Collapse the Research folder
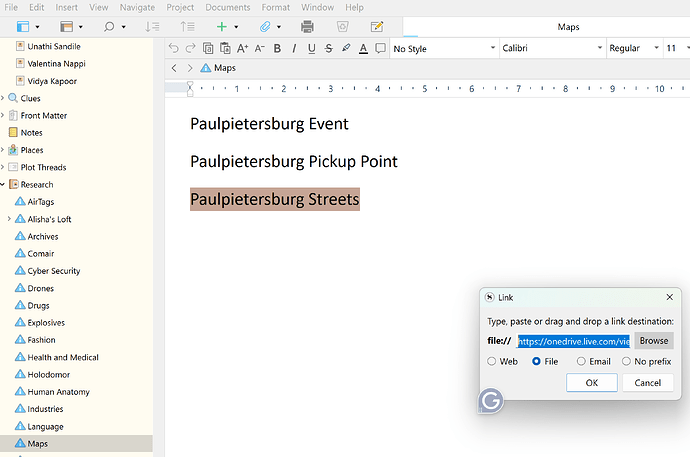The height and width of the screenshot is (457, 690). pyautogui.click(x=3, y=184)
